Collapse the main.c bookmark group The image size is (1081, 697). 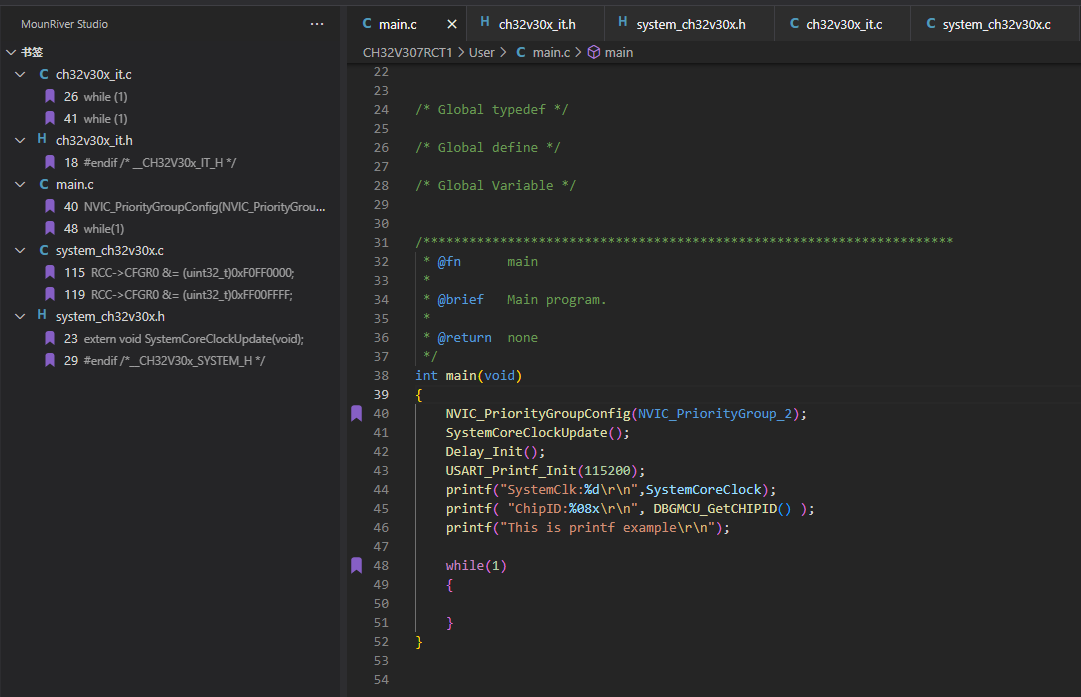(x=21, y=185)
